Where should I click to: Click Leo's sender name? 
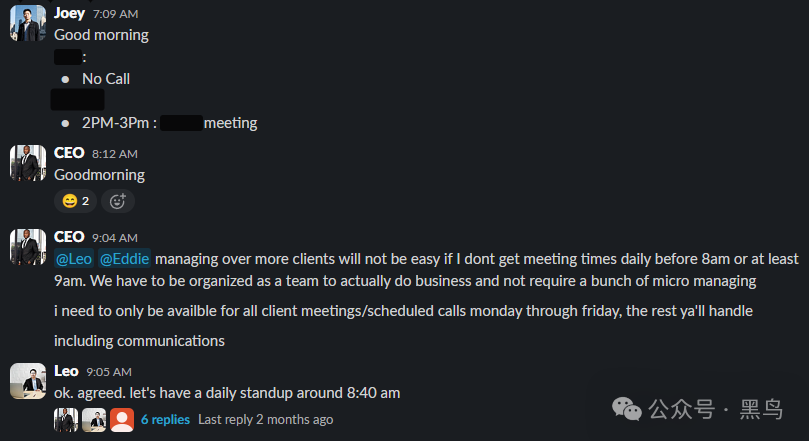point(66,371)
